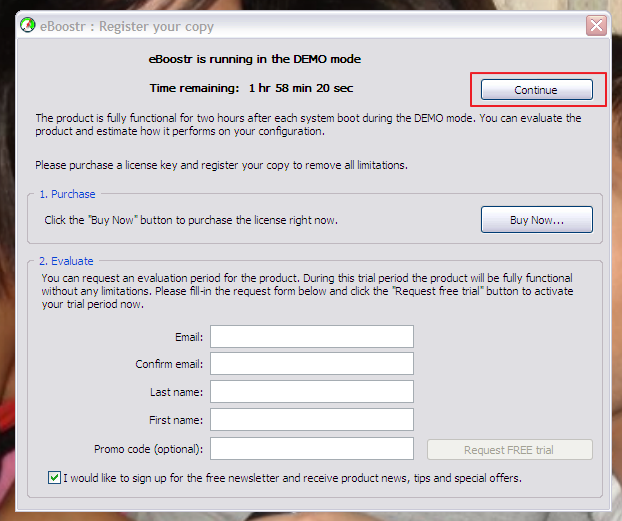Close the Register your copy dialog
This screenshot has height=521, width=622.
click(596, 26)
